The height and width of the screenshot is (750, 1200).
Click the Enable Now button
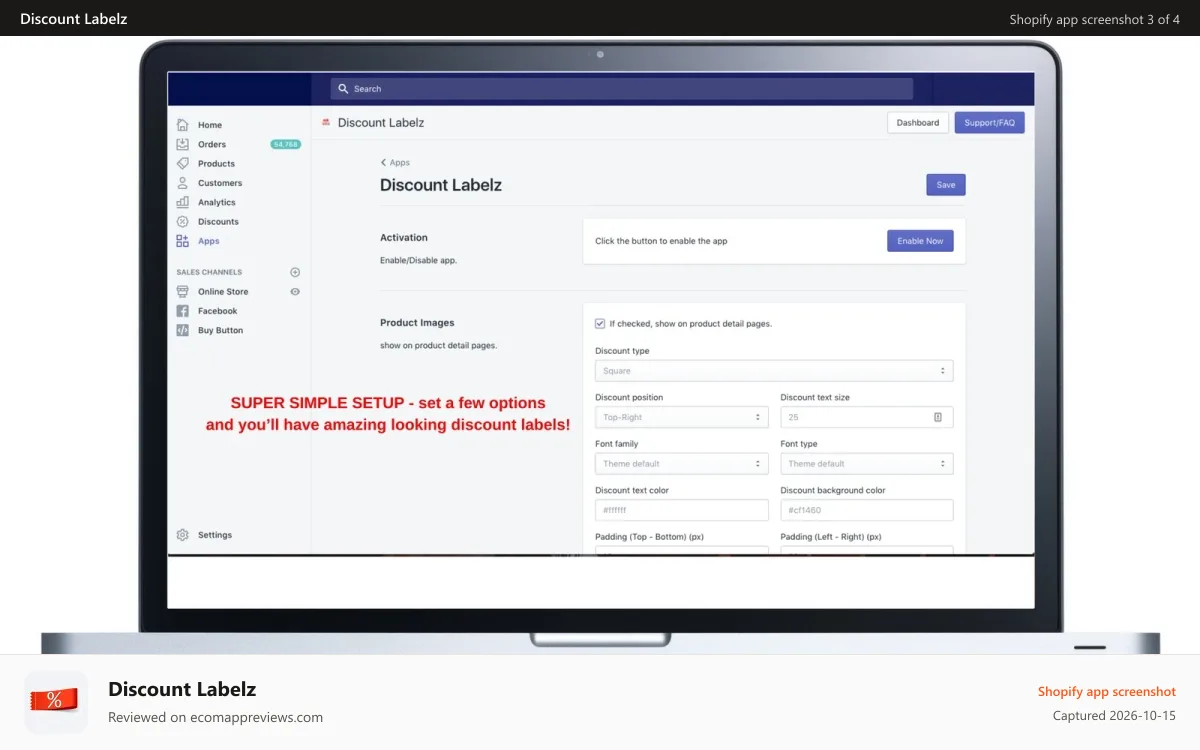pos(920,241)
